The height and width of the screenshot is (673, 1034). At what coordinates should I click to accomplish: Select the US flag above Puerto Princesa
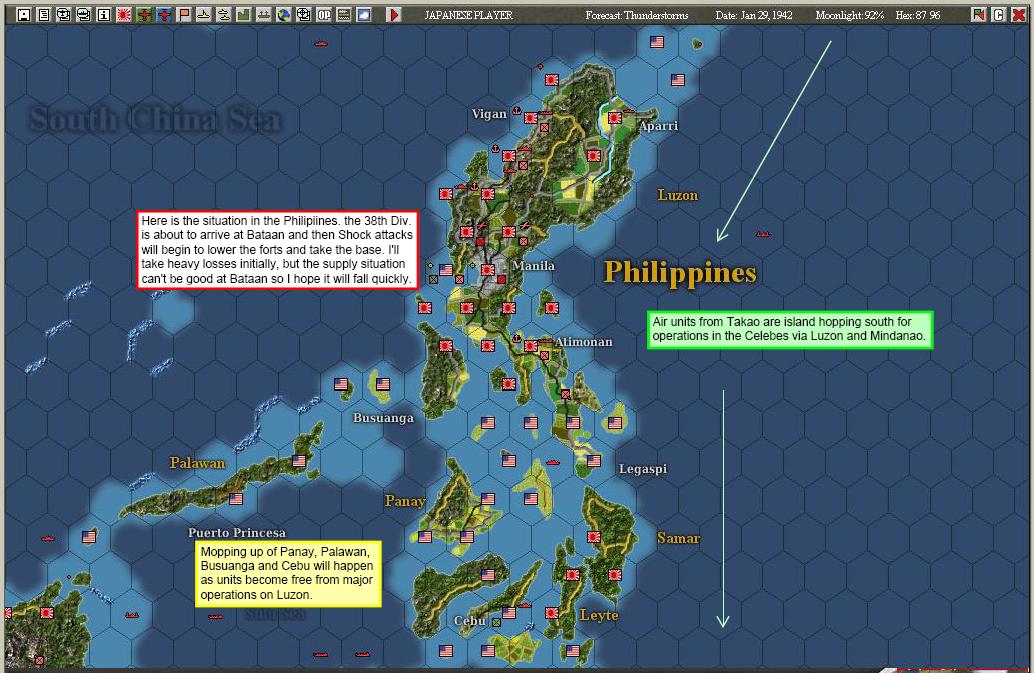pos(235,499)
